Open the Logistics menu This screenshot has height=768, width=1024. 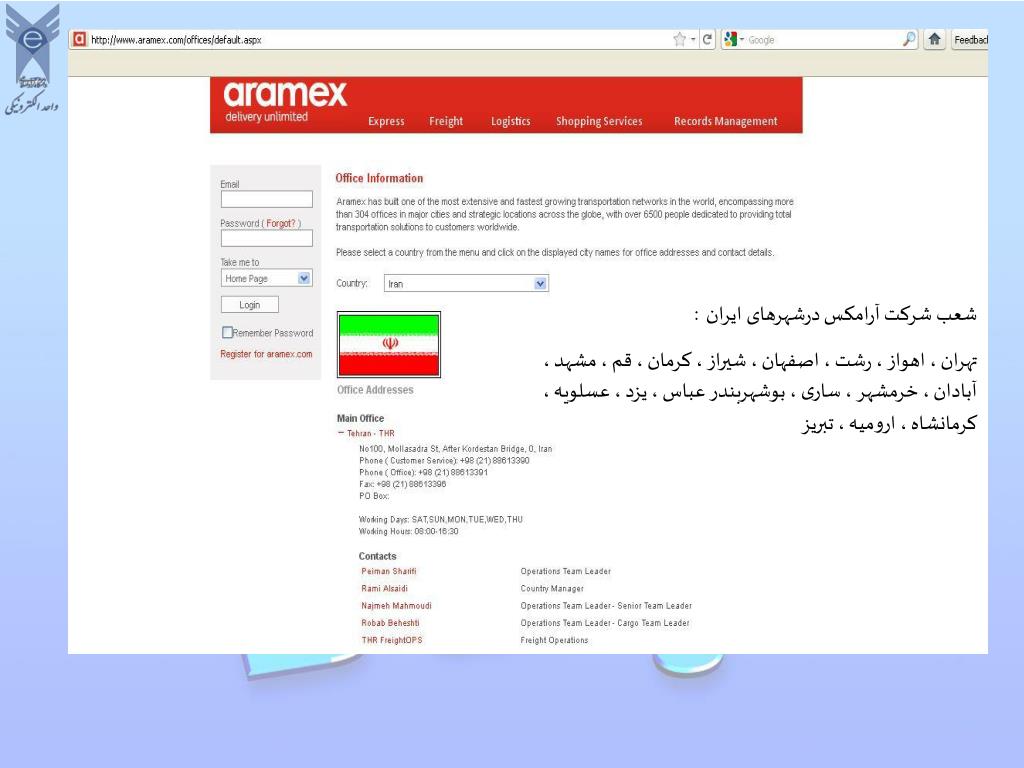tap(511, 121)
